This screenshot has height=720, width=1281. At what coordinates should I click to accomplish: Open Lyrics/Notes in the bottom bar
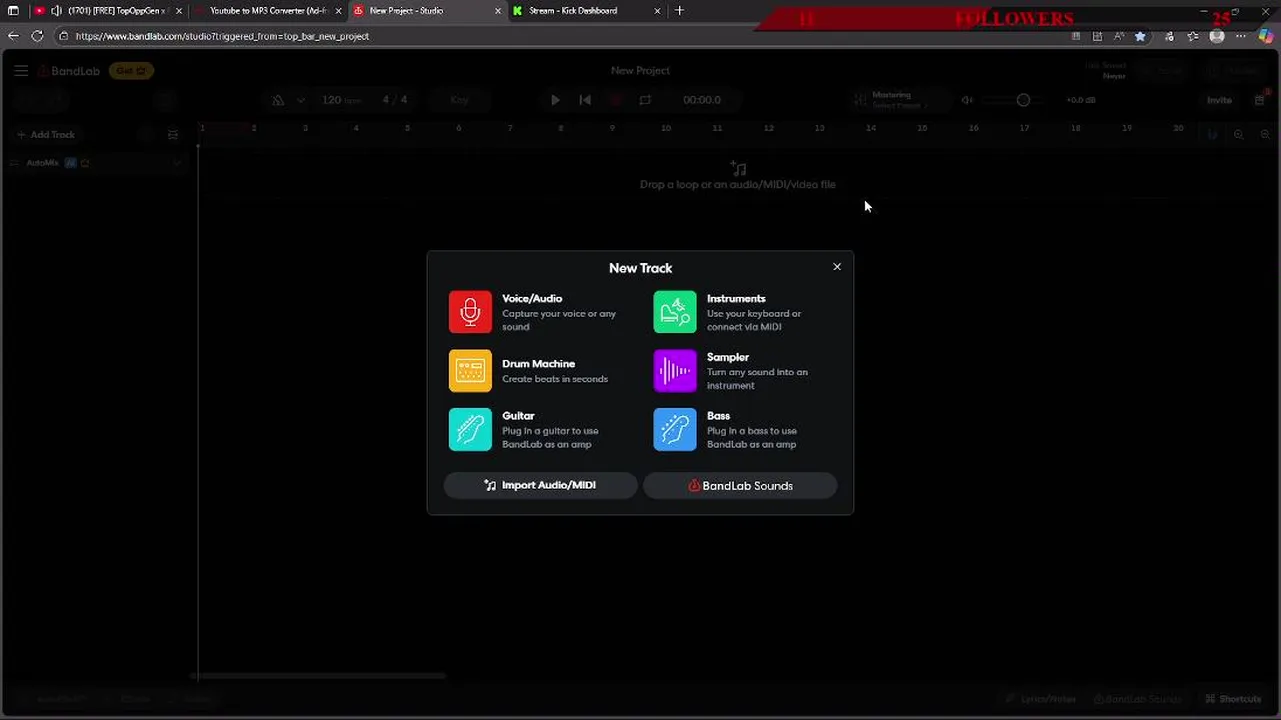coord(1039,699)
